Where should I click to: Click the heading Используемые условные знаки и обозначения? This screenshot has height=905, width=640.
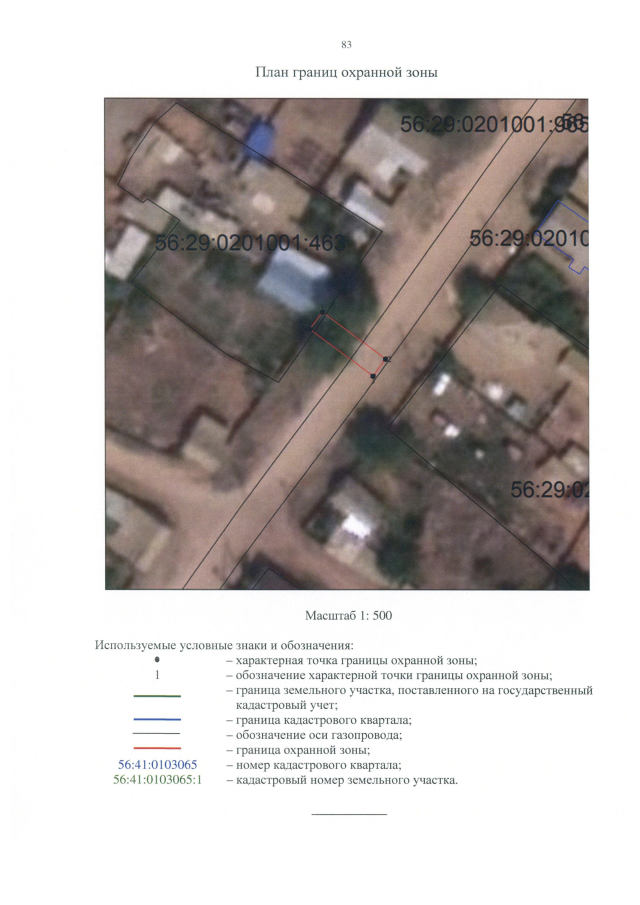click(224, 645)
